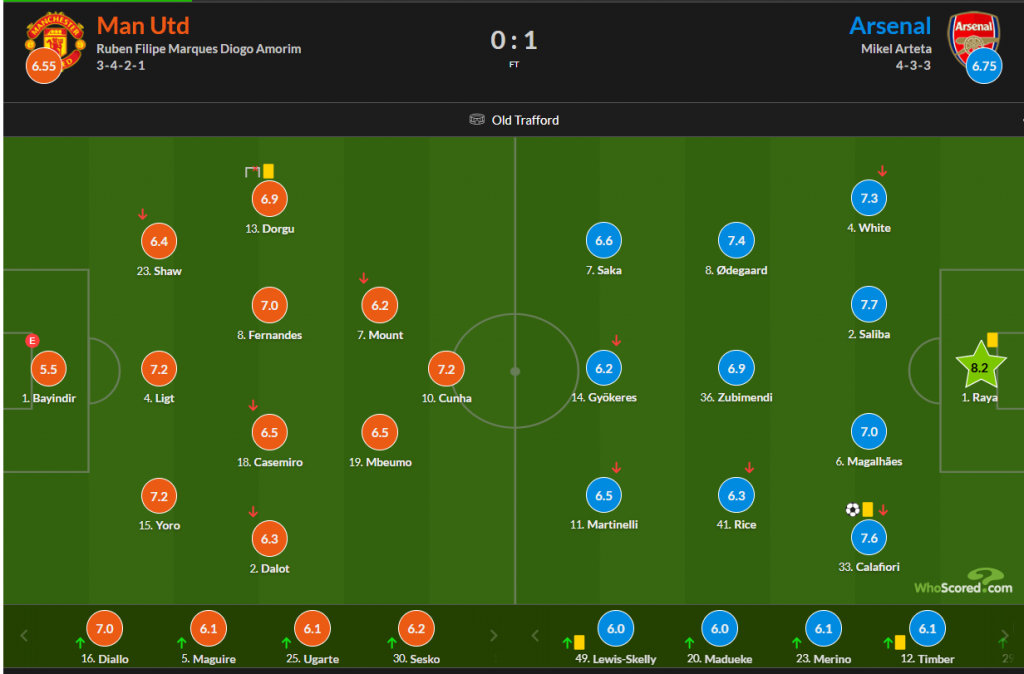
Task: Open the Man Utd team name link
Action: pos(143,25)
